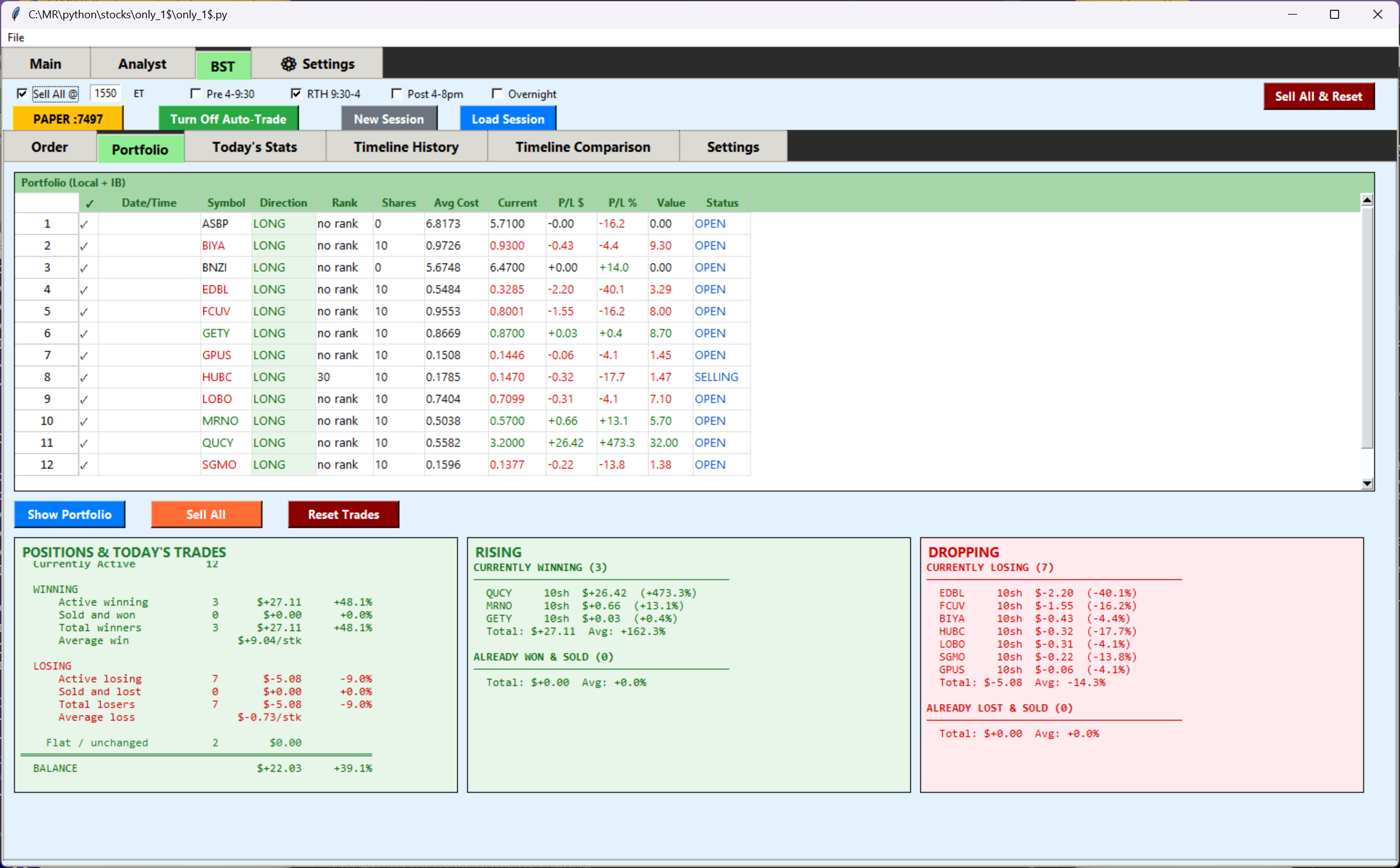The width and height of the screenshot is (1400, 868).
Task: Sort by the P/L % column header
Action: pyautogui.click(x=622, y=203)
